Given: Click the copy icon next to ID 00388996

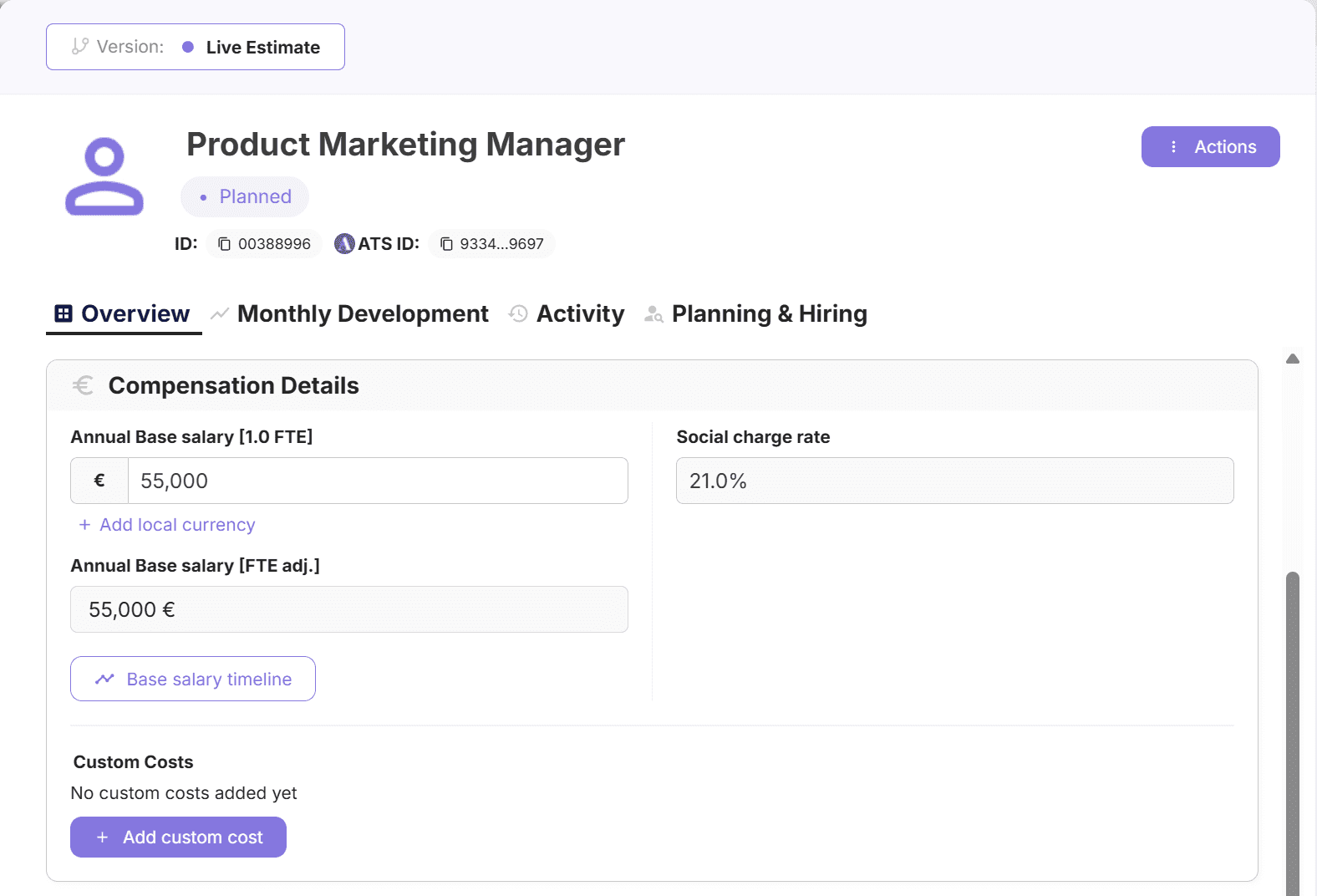Looking at the screenshot, I should [224, 244].
